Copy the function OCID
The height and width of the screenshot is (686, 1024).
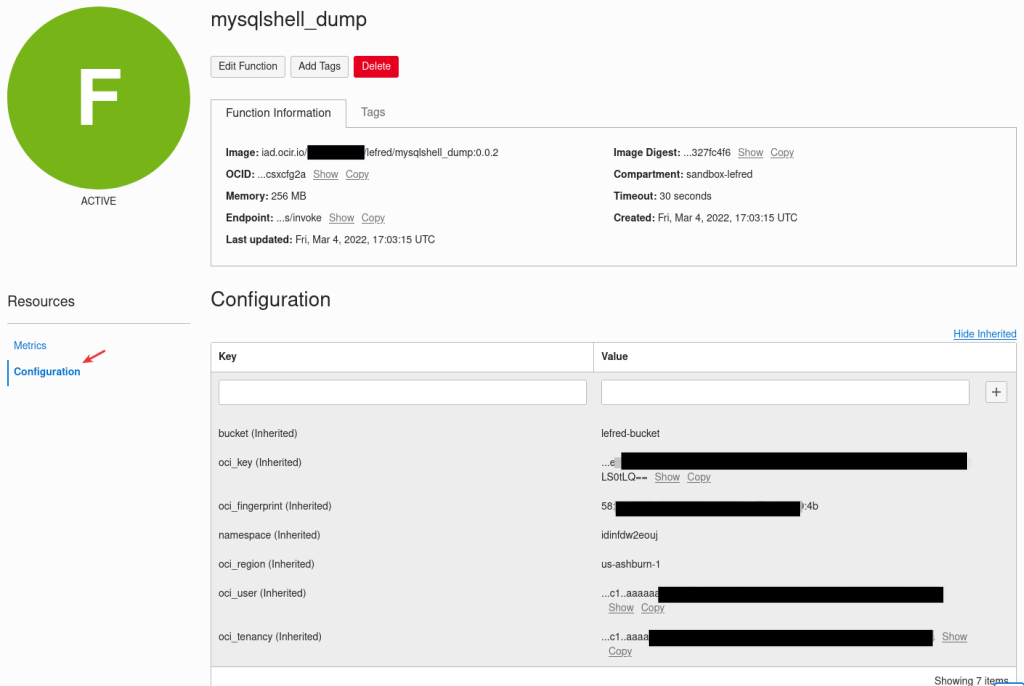pyautogui.click(x=357, y=174)
